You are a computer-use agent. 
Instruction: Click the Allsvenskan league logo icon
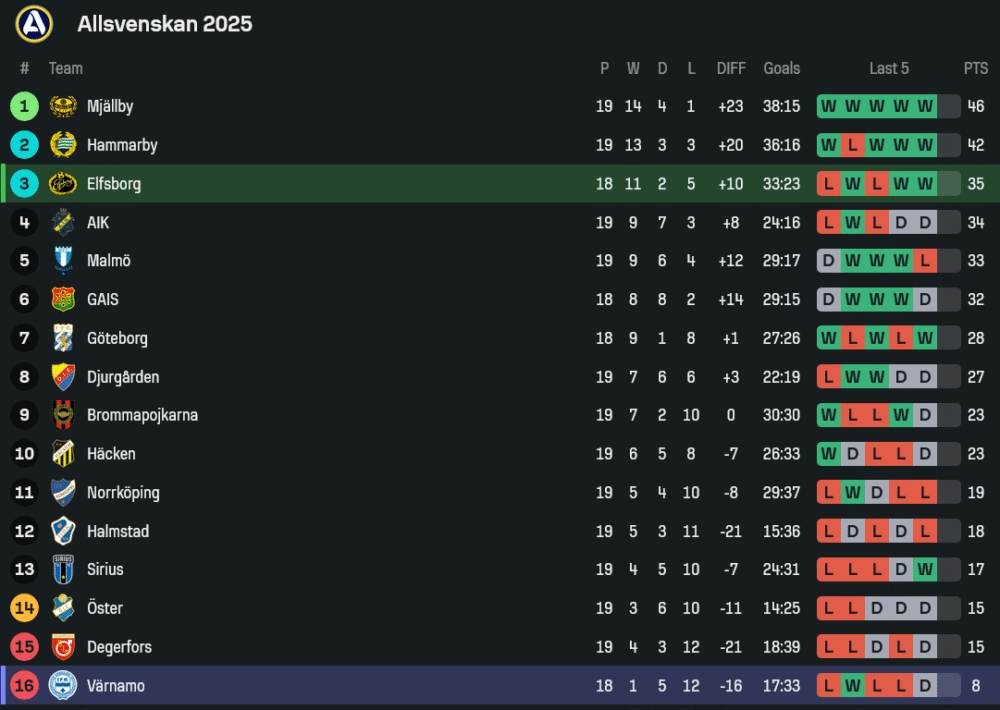pyautogui.click(x=34, y=24)
